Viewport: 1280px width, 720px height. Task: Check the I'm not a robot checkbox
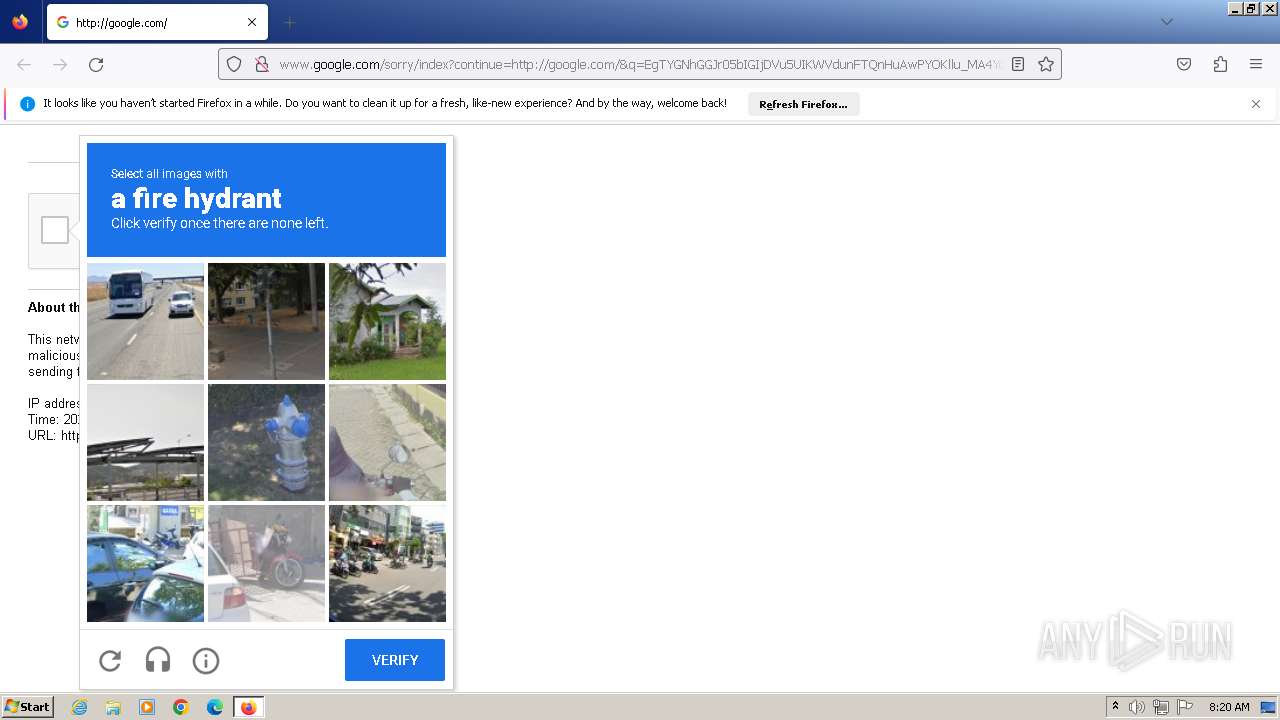pos(55,230)
